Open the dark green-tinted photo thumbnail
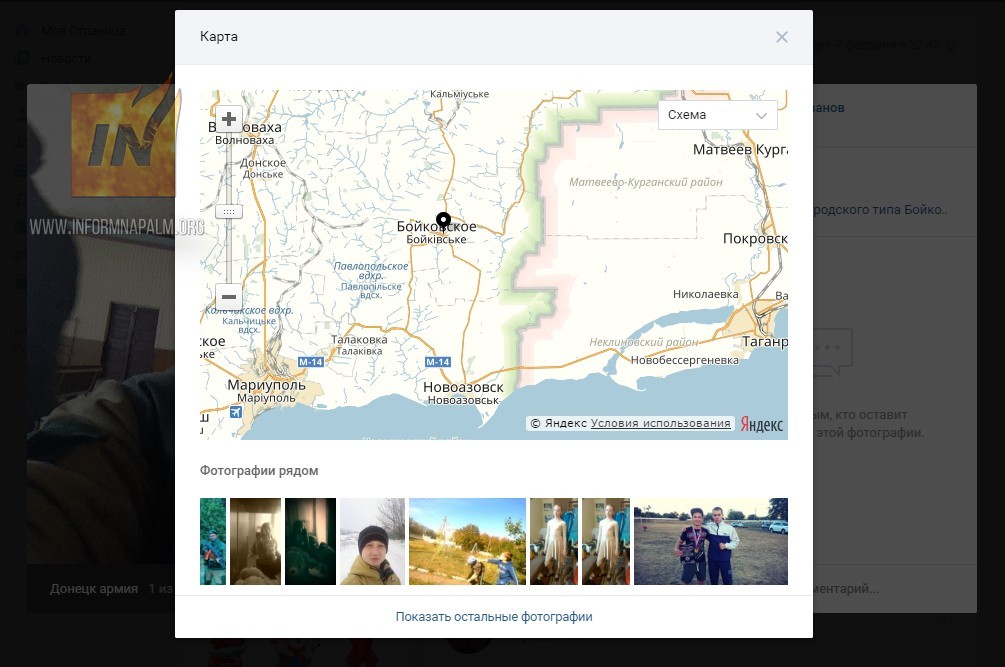The width and height of the screenshot is (1005, 667). [310, 541]
